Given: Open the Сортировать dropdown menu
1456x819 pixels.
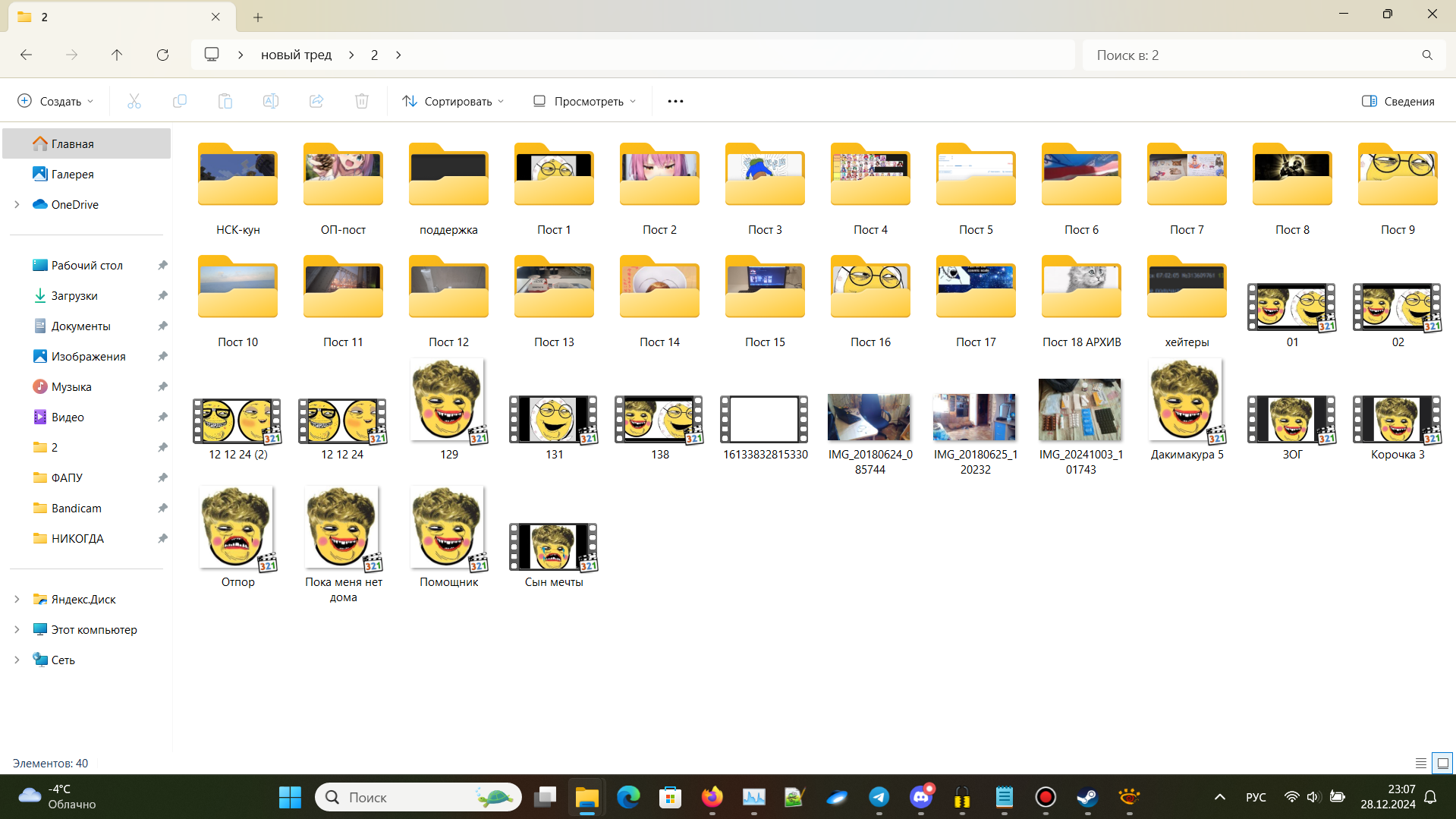Looking at the screenshot, I should pos(453,101).
